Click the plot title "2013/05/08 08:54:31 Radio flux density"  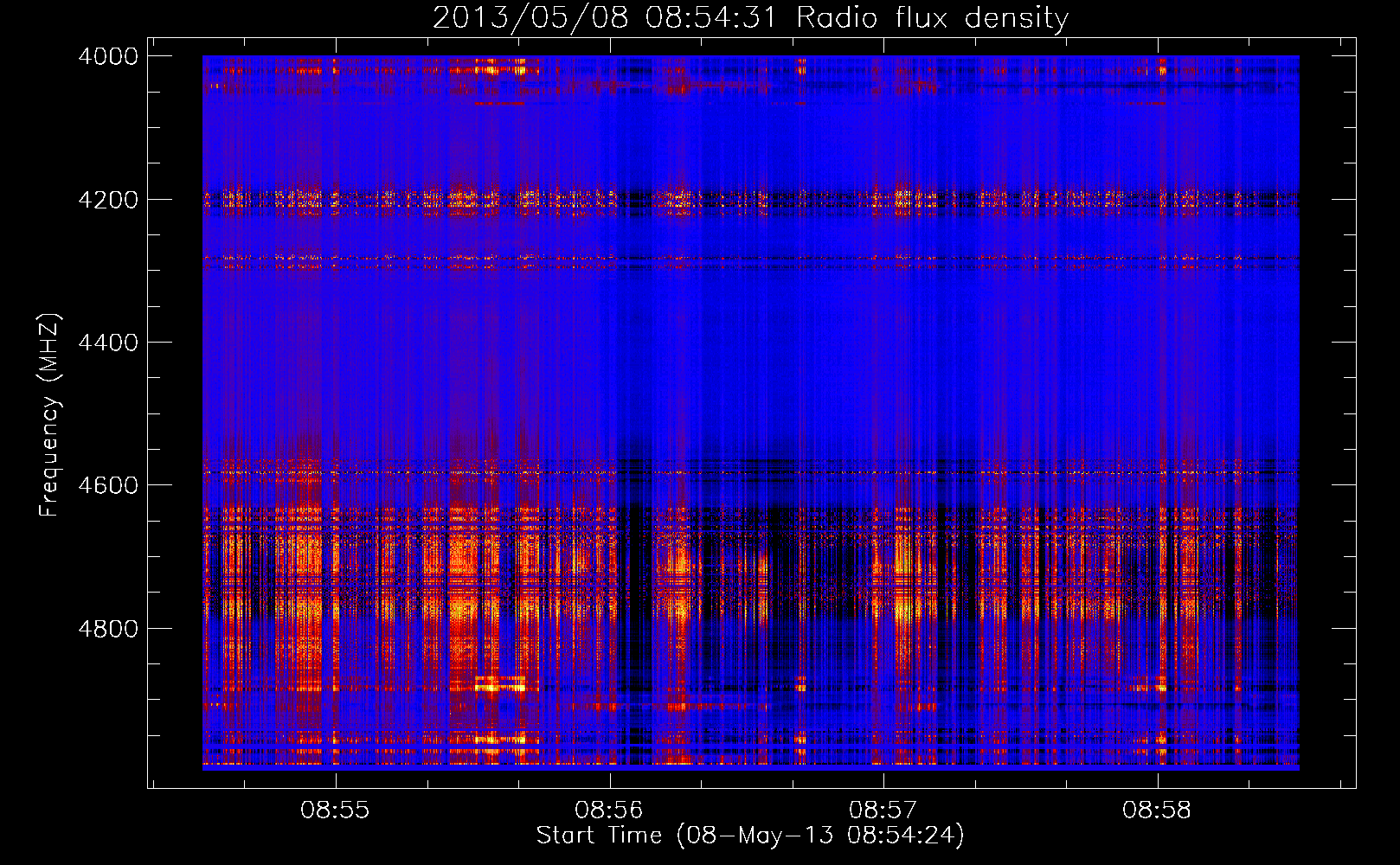click(750, 18)
